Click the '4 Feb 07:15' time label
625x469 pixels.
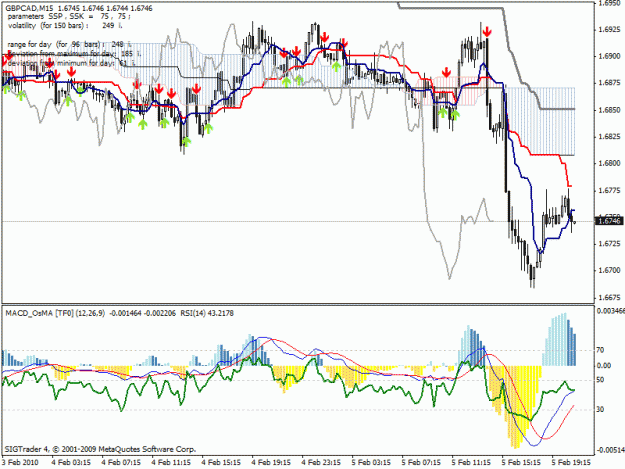[121, 462]
